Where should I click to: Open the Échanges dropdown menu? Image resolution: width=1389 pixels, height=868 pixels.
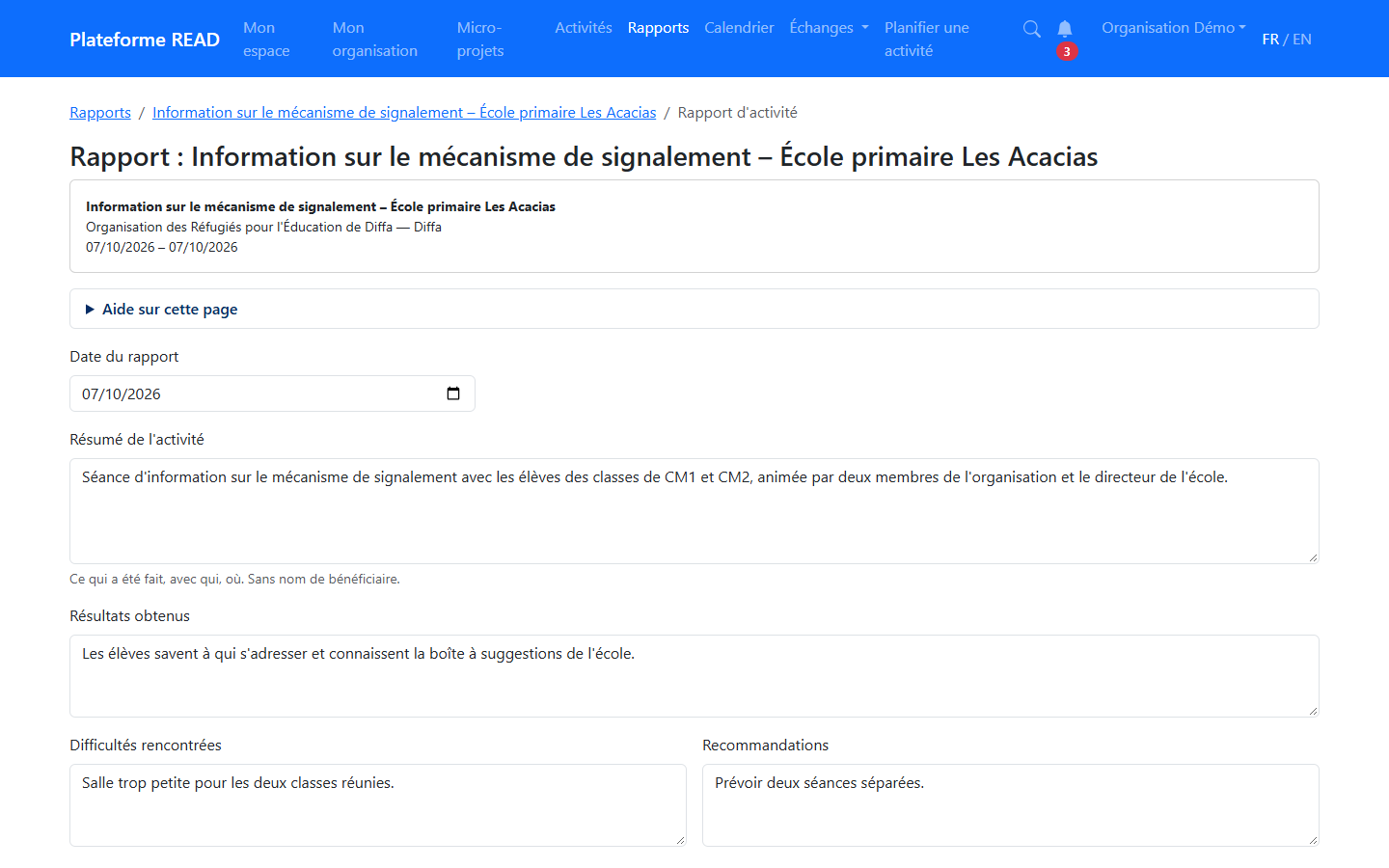pos(829,28)
